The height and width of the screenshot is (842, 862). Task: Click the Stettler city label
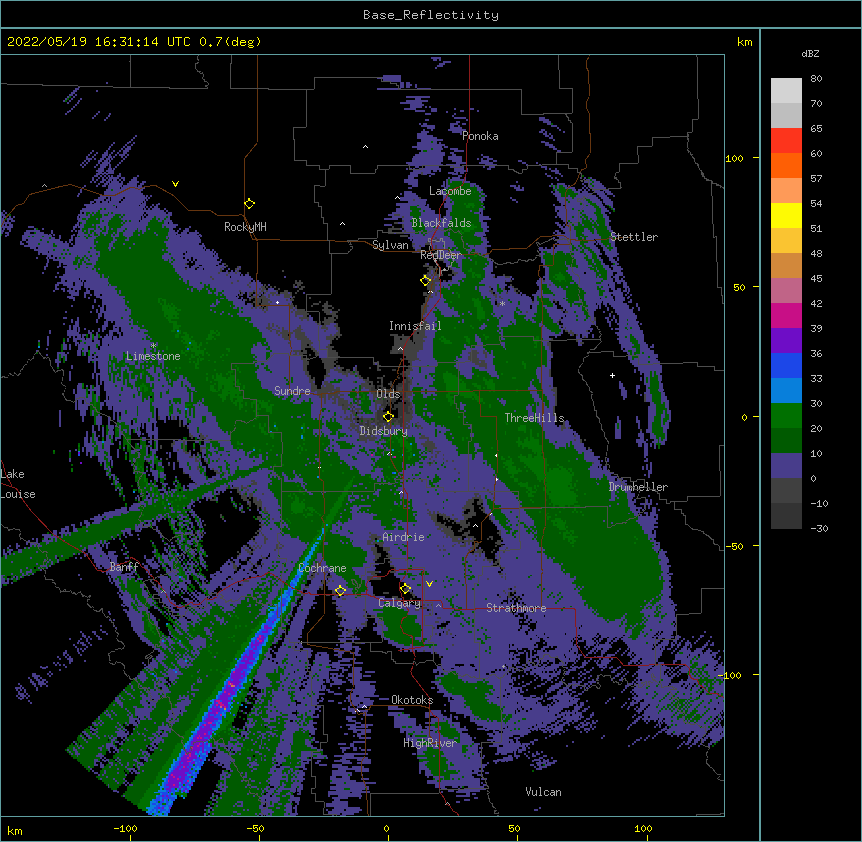(634, 237)
